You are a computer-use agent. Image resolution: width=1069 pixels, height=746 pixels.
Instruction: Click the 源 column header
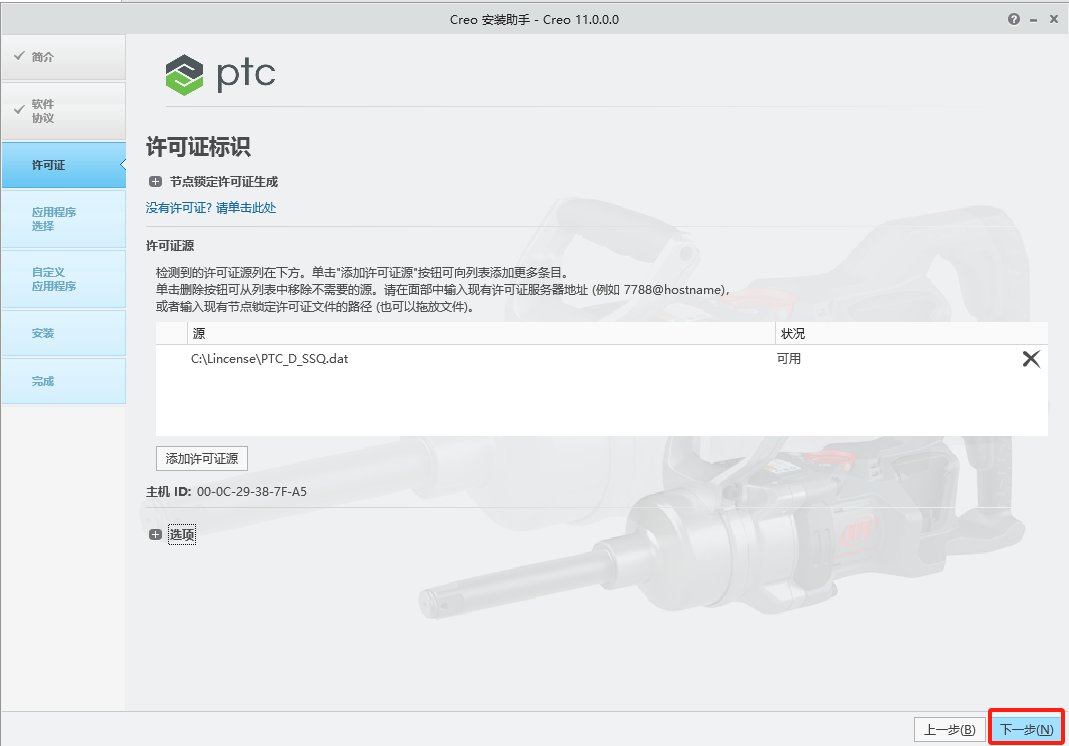[481, 333]
